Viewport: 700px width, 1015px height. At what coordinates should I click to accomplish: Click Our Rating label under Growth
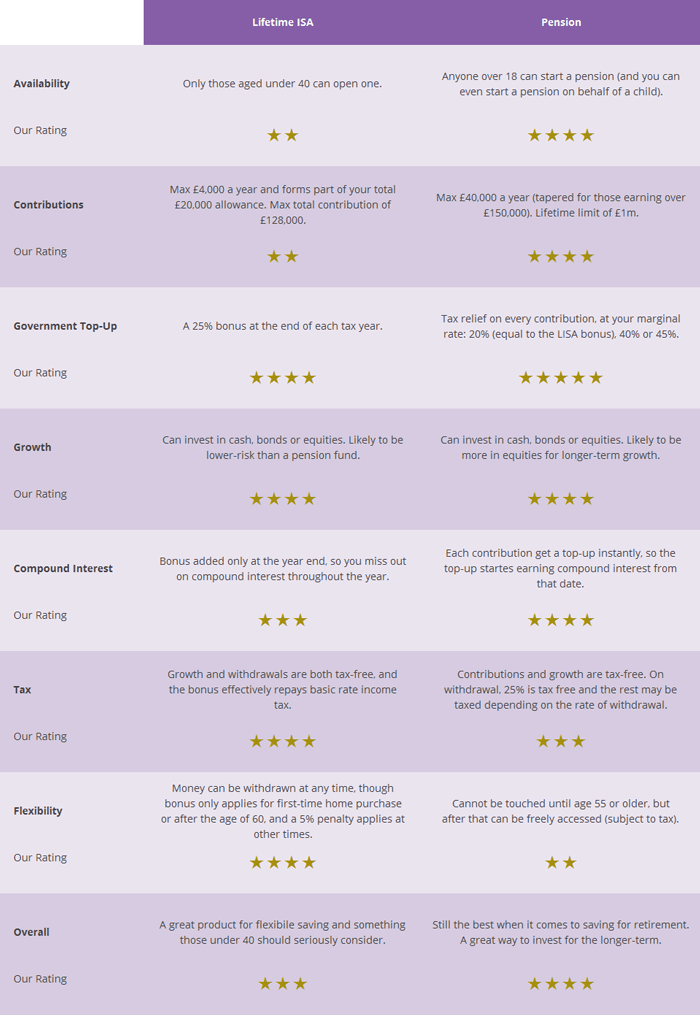pyautogui.click(x=40, y=494)
